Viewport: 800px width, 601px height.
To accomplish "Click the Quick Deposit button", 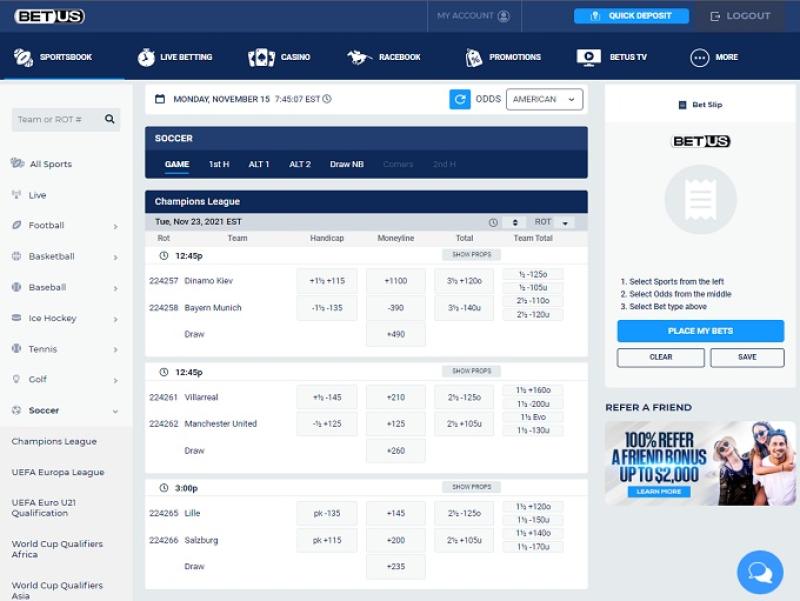I will tap(631, 16).
